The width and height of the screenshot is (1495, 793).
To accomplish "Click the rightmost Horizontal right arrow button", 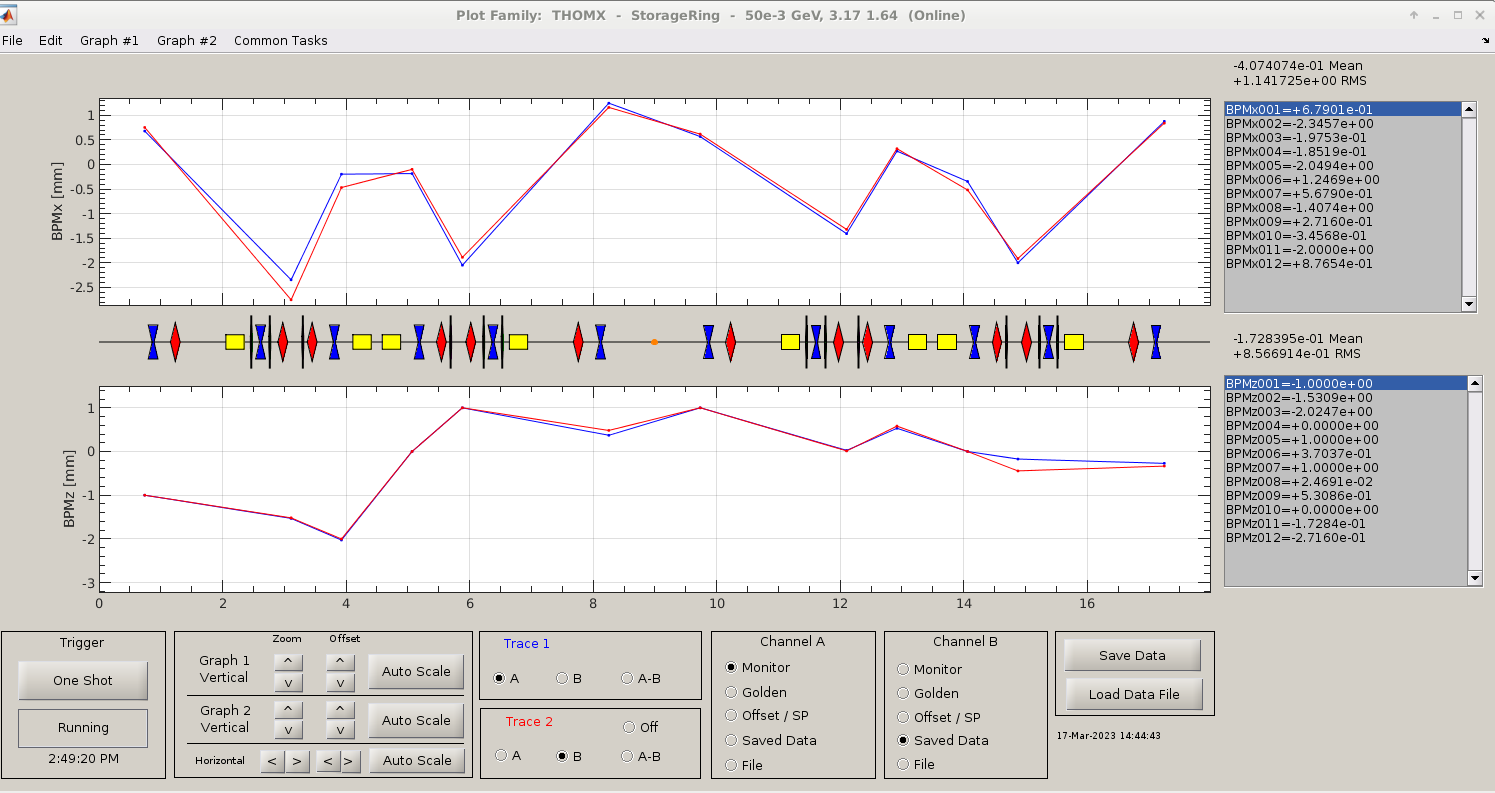I will pyautogui.click(x=348, y=762).
